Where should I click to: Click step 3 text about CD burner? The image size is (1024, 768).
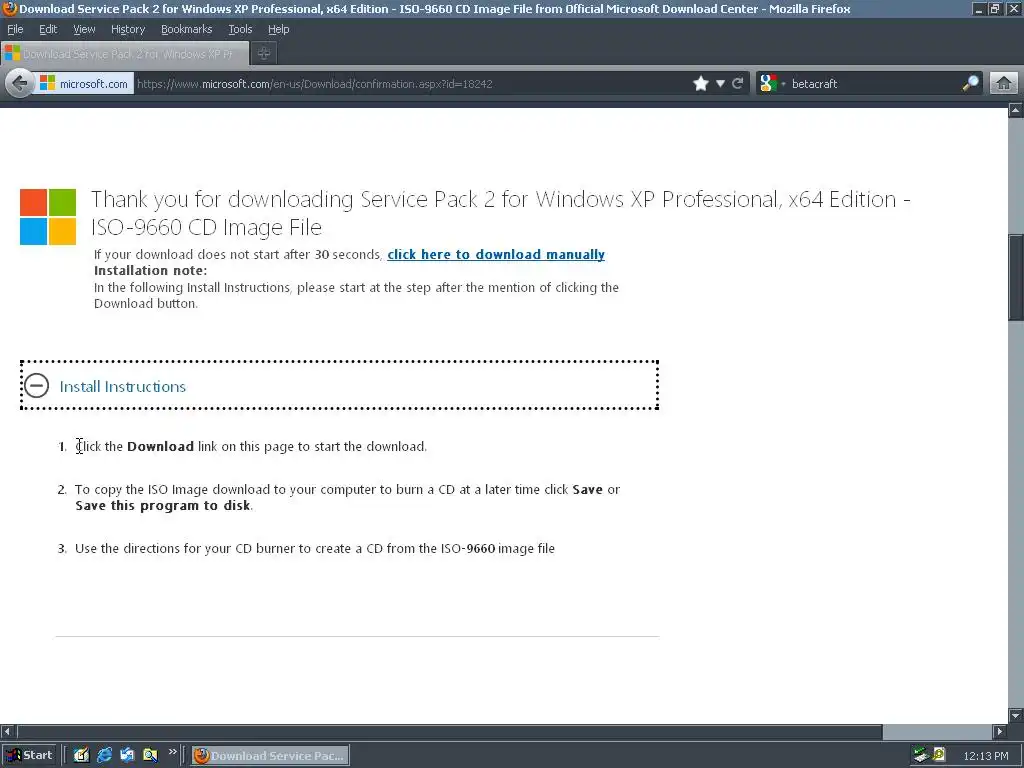click(315, 549)
